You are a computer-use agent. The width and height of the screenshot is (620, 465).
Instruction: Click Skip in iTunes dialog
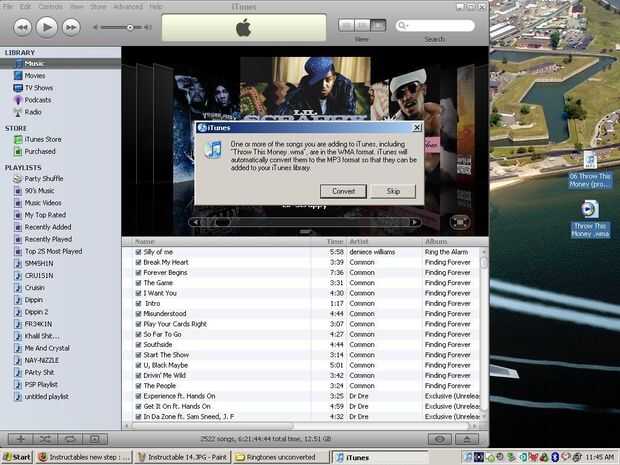click(393, 191)
